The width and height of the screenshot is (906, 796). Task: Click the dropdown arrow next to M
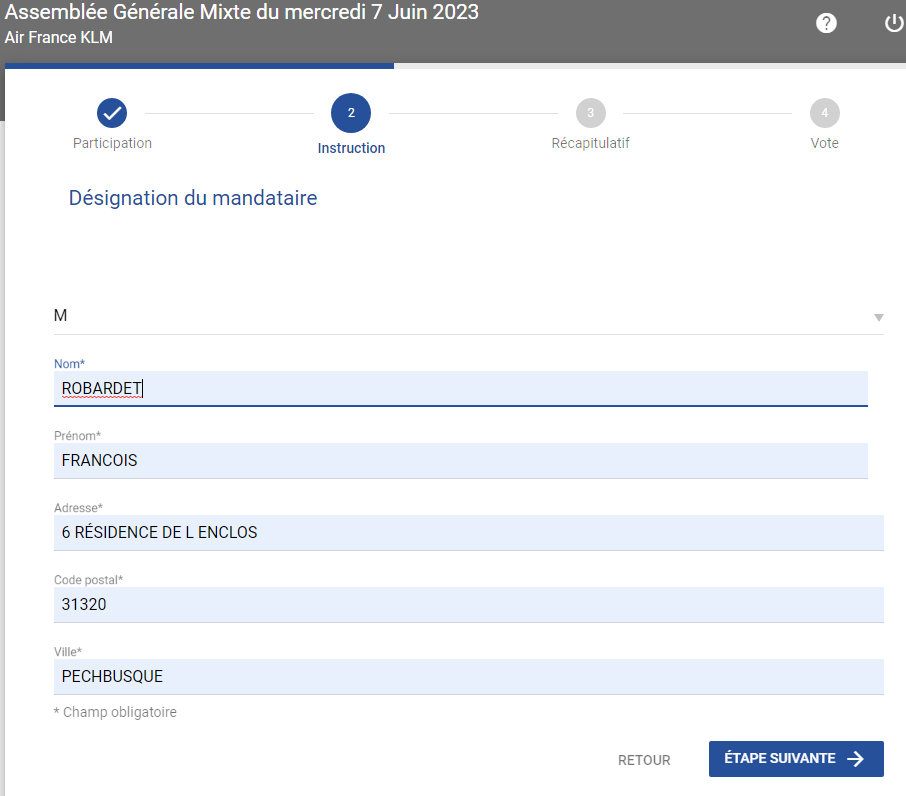(878, 317)
